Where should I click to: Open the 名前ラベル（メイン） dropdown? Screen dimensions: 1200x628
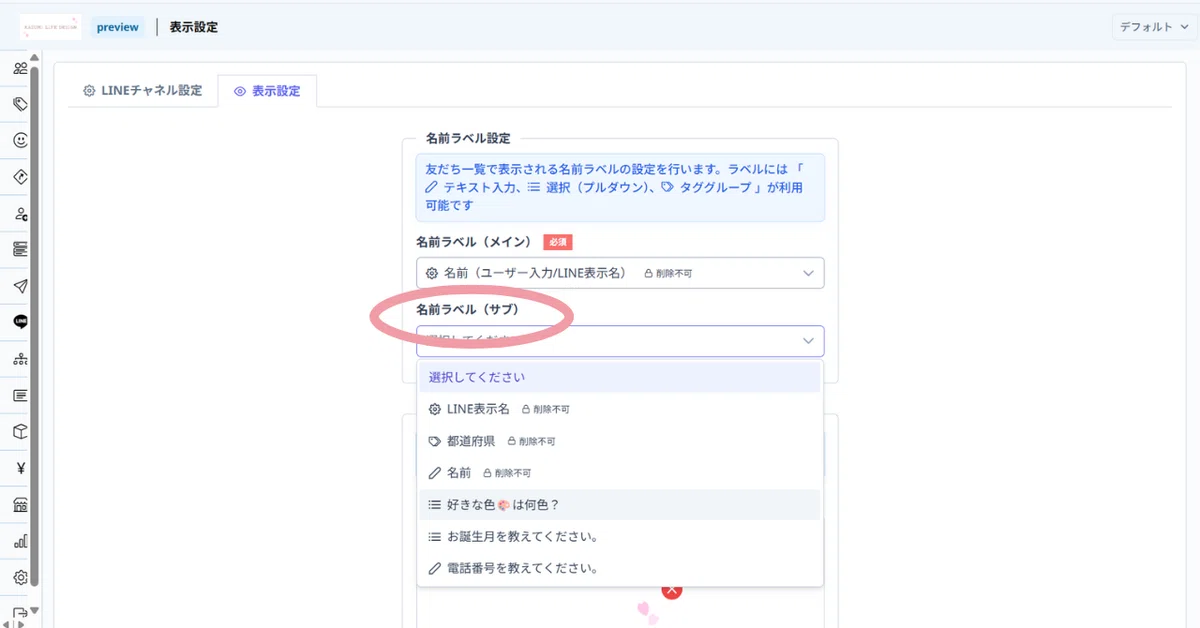[x=620, y=273]
